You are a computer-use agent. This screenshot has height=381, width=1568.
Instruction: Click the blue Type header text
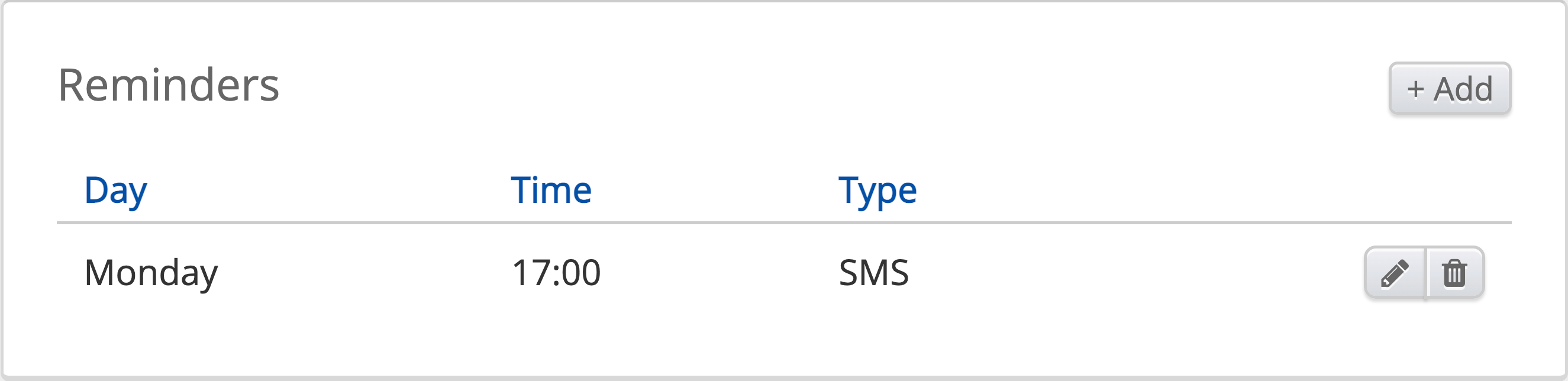(876, 190)
